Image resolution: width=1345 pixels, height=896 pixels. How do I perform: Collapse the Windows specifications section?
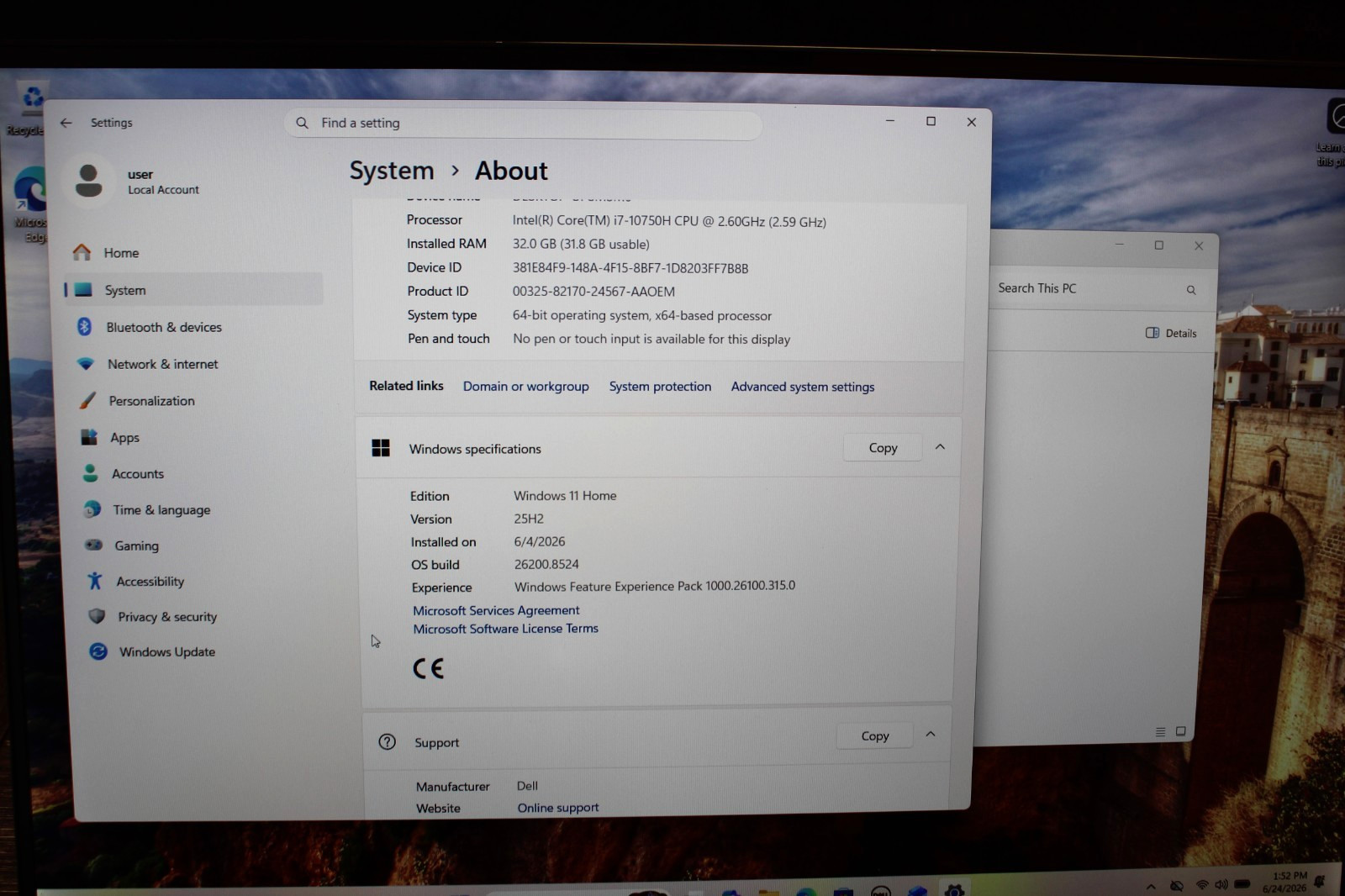(x=940, y=447)
